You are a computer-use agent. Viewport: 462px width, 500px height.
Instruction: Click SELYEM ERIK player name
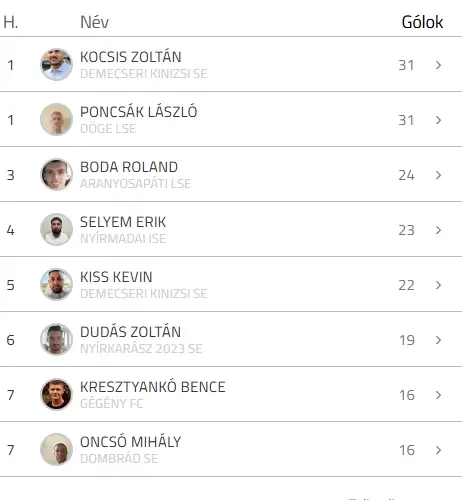[x=123, y=222]
